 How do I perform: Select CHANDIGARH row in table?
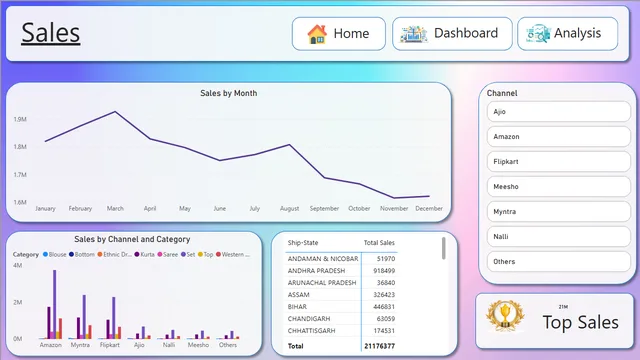[341, 318]
